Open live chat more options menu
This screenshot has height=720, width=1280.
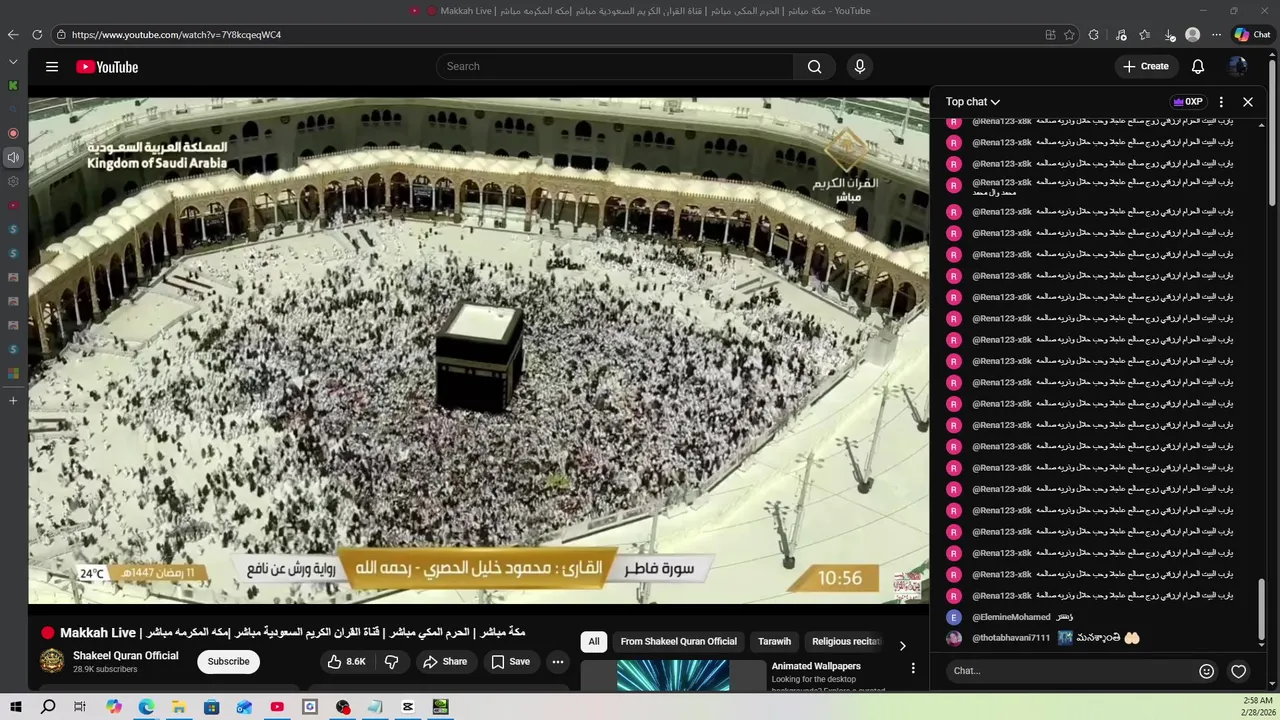point(1221,102)
